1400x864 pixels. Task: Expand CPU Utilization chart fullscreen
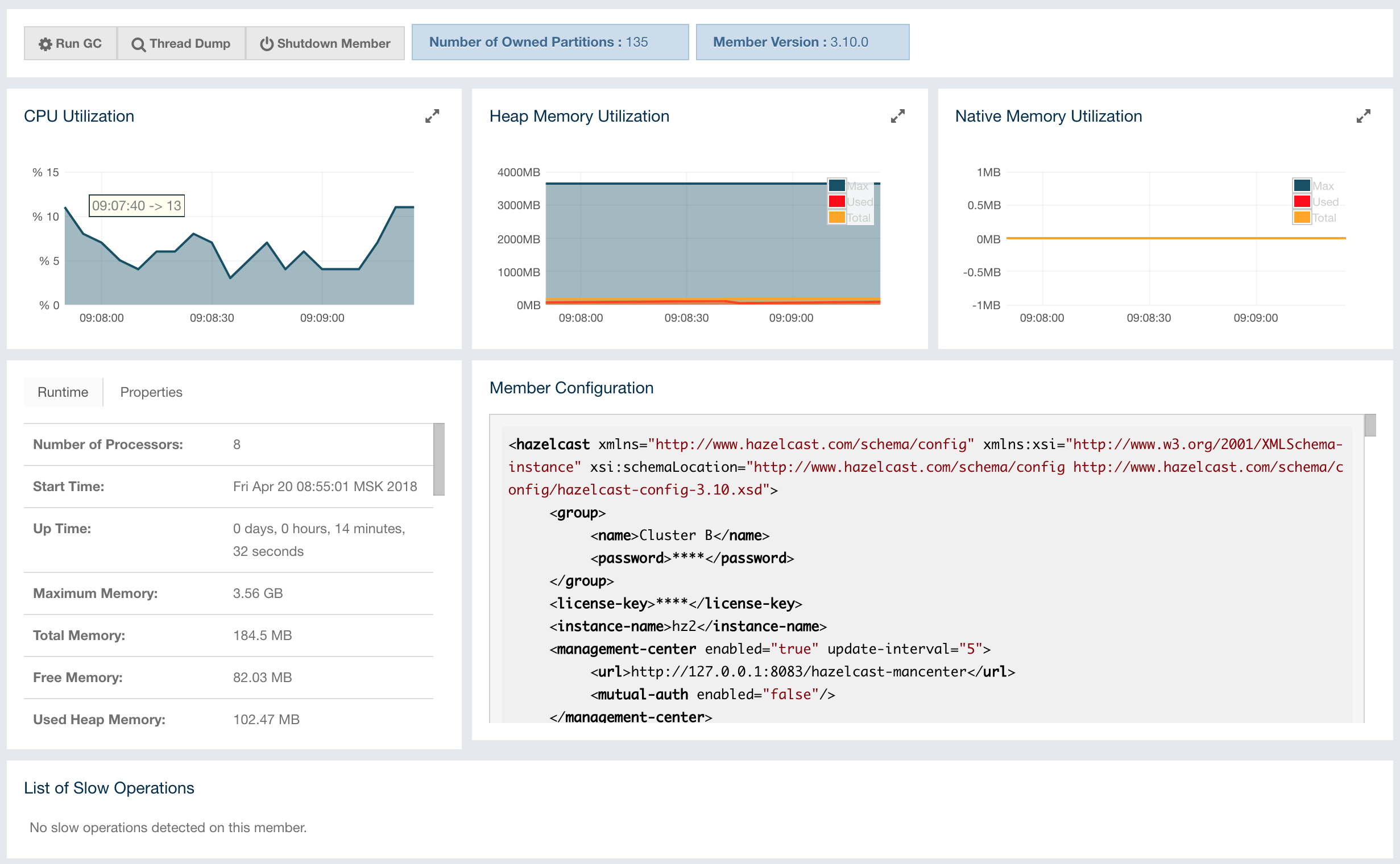[432, 115]
